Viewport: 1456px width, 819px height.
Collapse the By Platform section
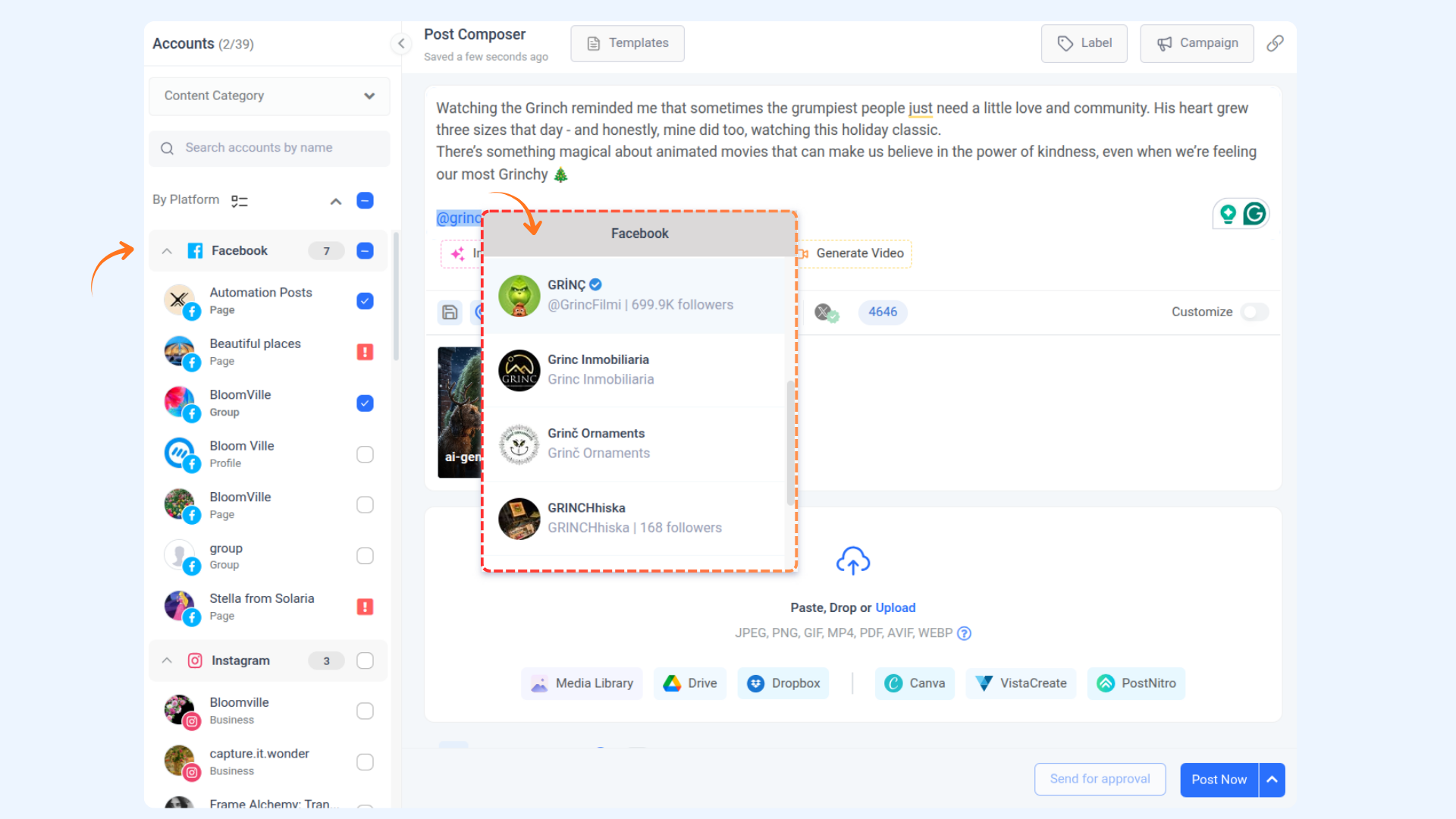tap(336, 201)
